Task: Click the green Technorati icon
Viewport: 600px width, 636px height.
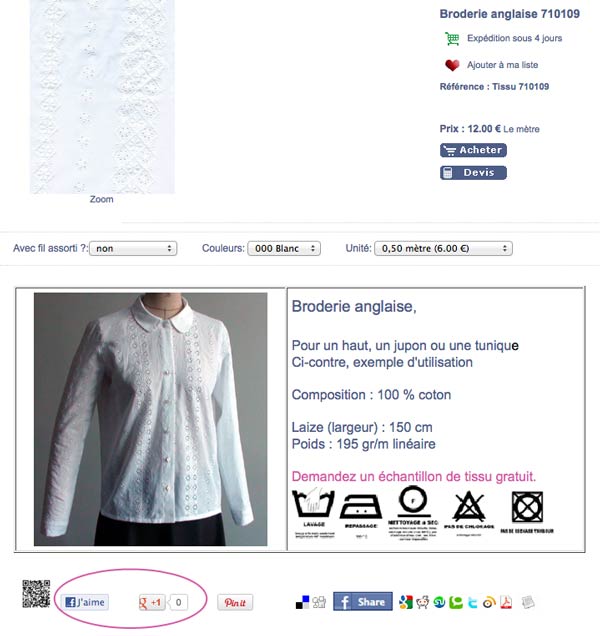Action: coord(456,602)
